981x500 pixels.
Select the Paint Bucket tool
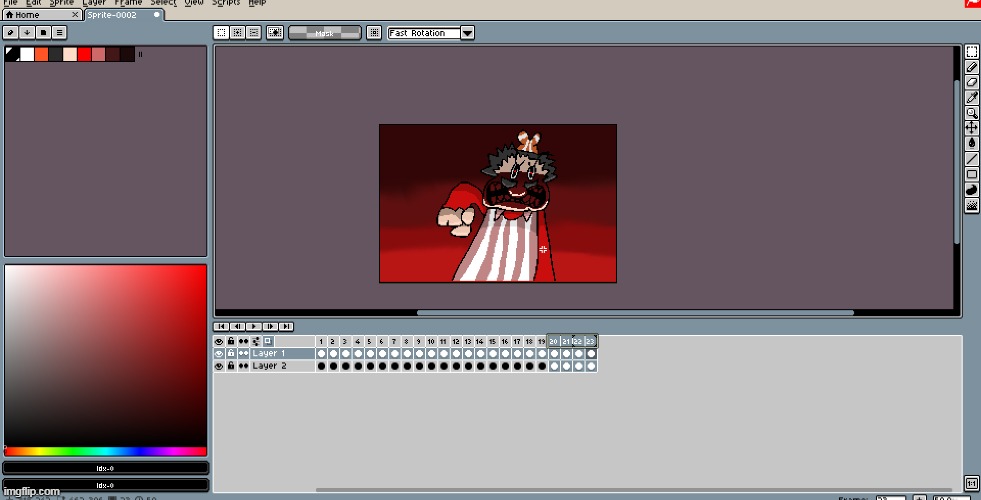tap(972, 143)
